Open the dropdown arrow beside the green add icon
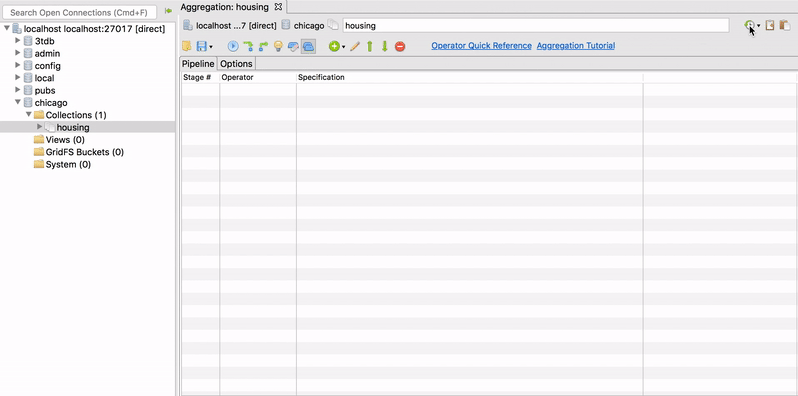The width and height of the screenshot is (798, 396). [759, 25]
